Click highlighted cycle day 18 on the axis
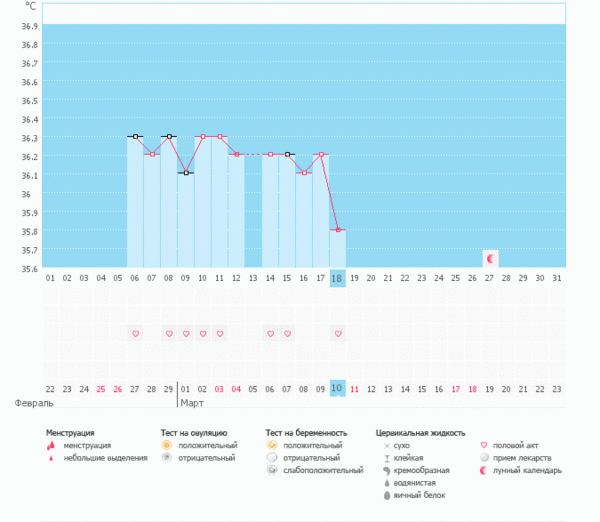 click(338, 278)
